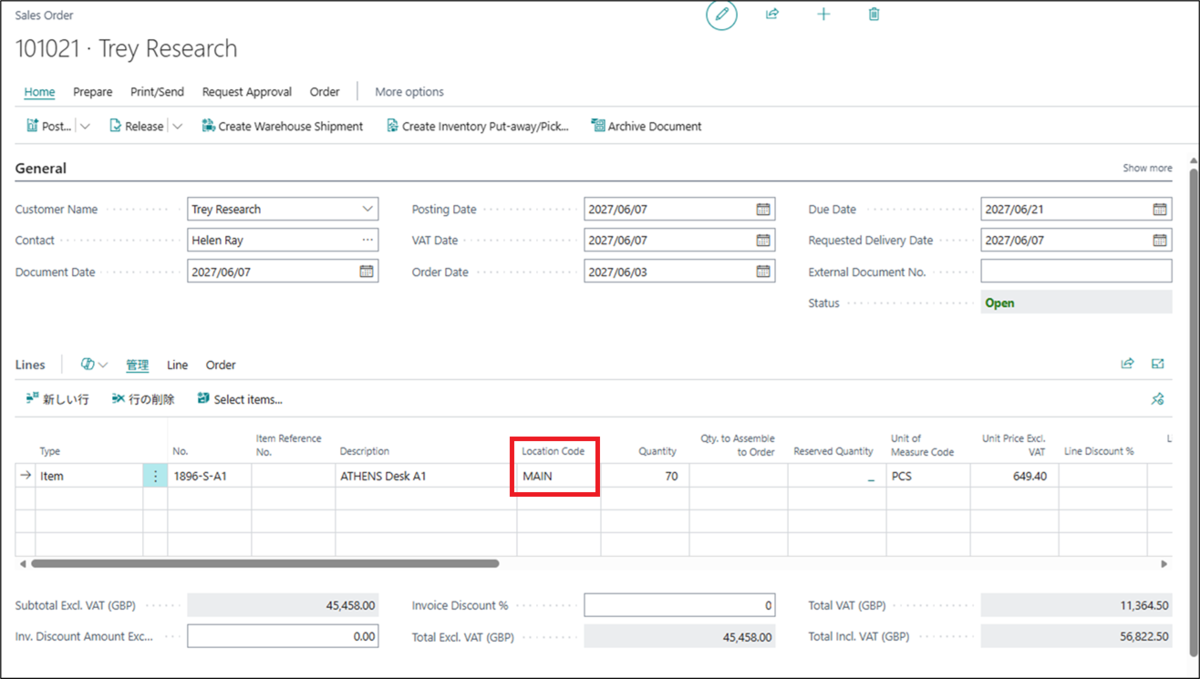This screenshot has width=1200, height=679.
Task: Click the Invoice Discount % field
Action: pyautogui.click(x=680, y=605)
